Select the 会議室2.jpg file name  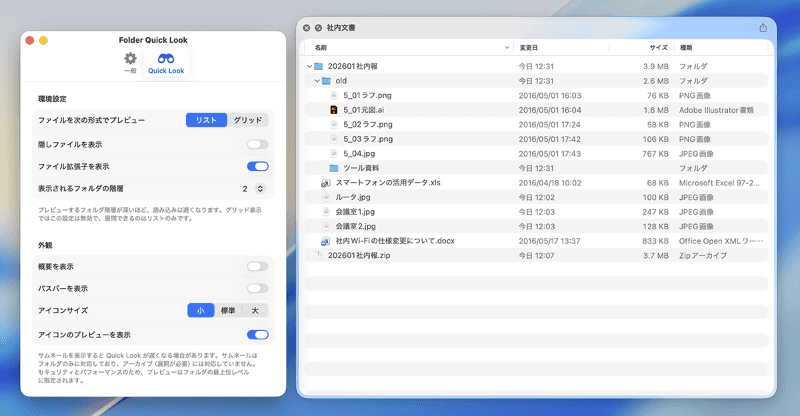pos(356,226)
